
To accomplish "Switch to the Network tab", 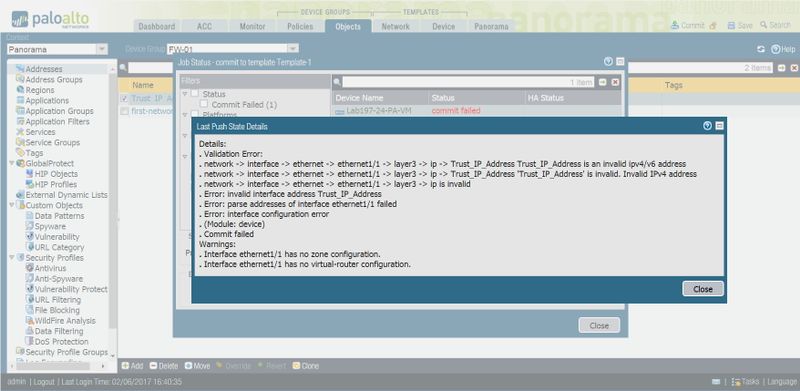I will point(395,27).
